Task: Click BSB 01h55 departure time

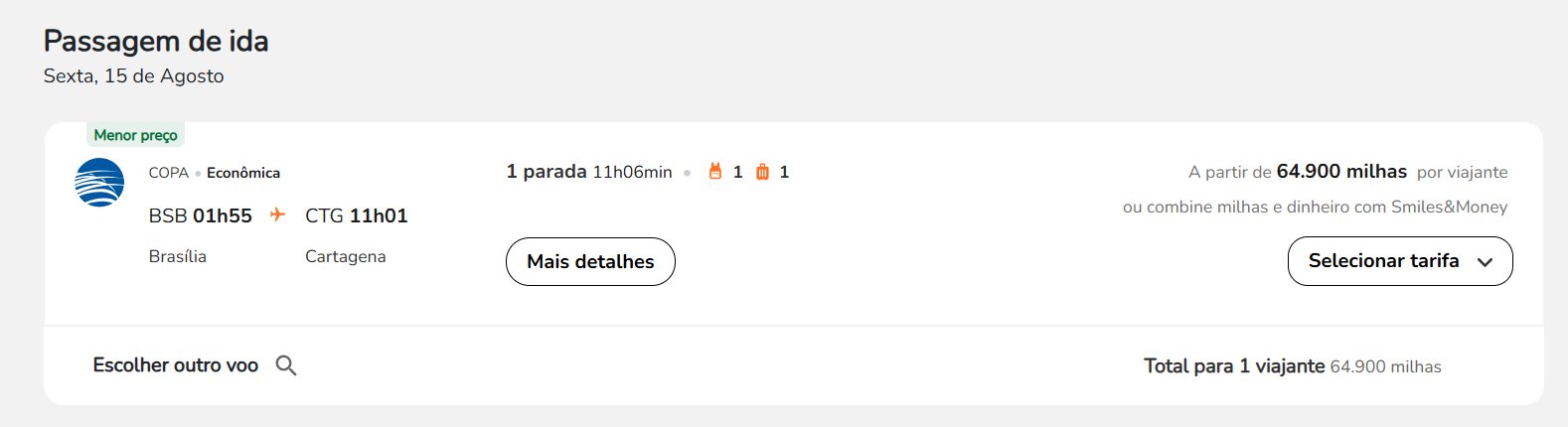Action: [x=201, y=215]
